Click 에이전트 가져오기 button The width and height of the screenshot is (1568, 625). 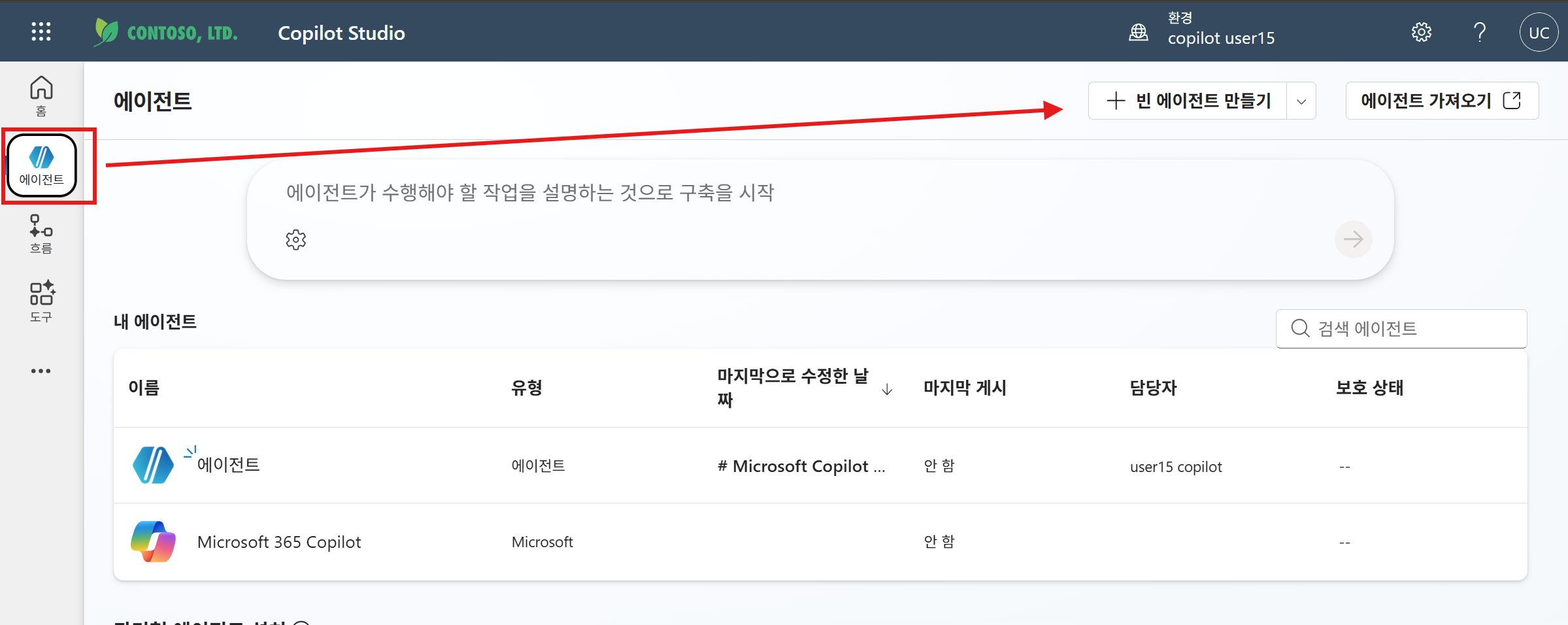1442,101
